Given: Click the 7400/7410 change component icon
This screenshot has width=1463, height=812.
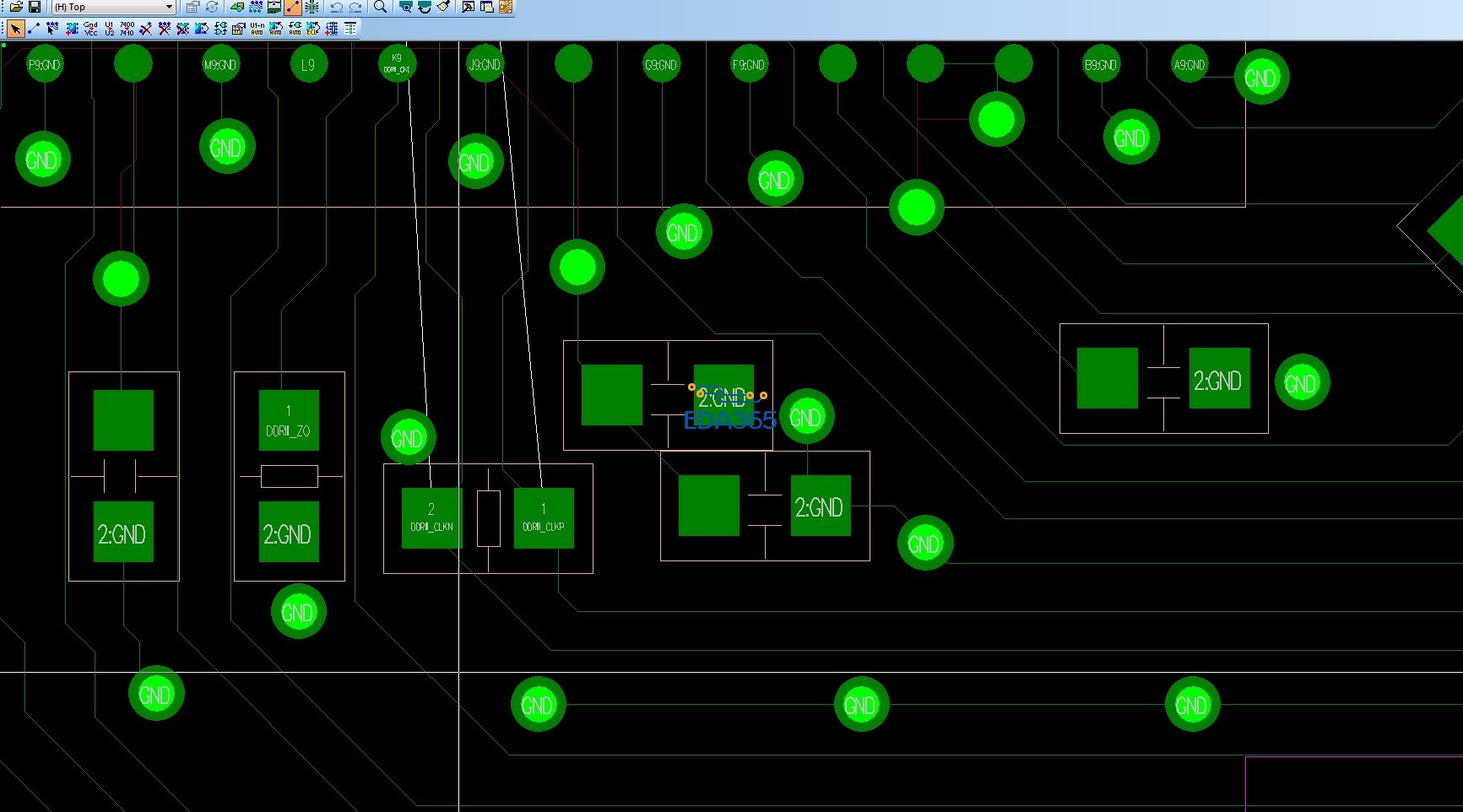Looking at the screenshot, I should pyautogui.click(x=127, y=29).
